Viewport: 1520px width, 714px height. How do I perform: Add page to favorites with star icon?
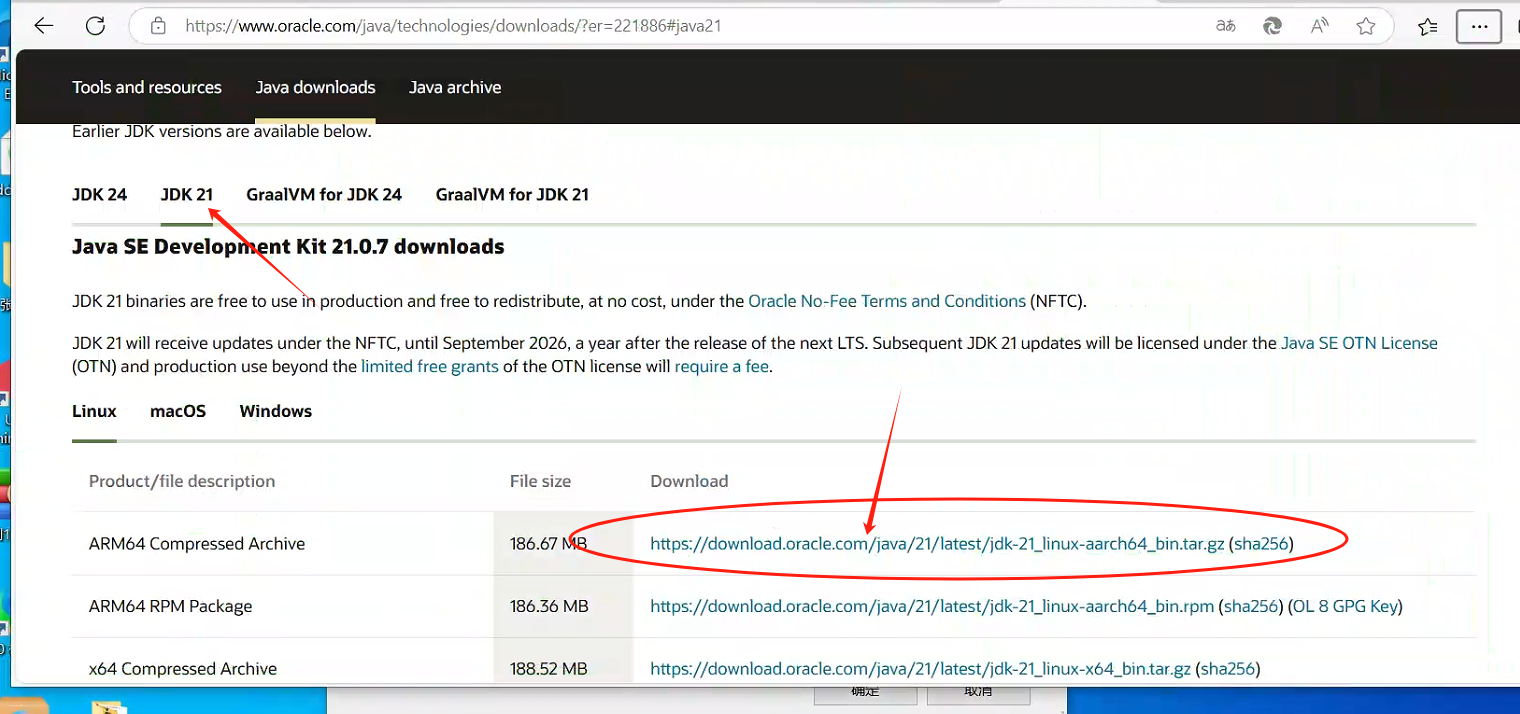pos(1366,26)
